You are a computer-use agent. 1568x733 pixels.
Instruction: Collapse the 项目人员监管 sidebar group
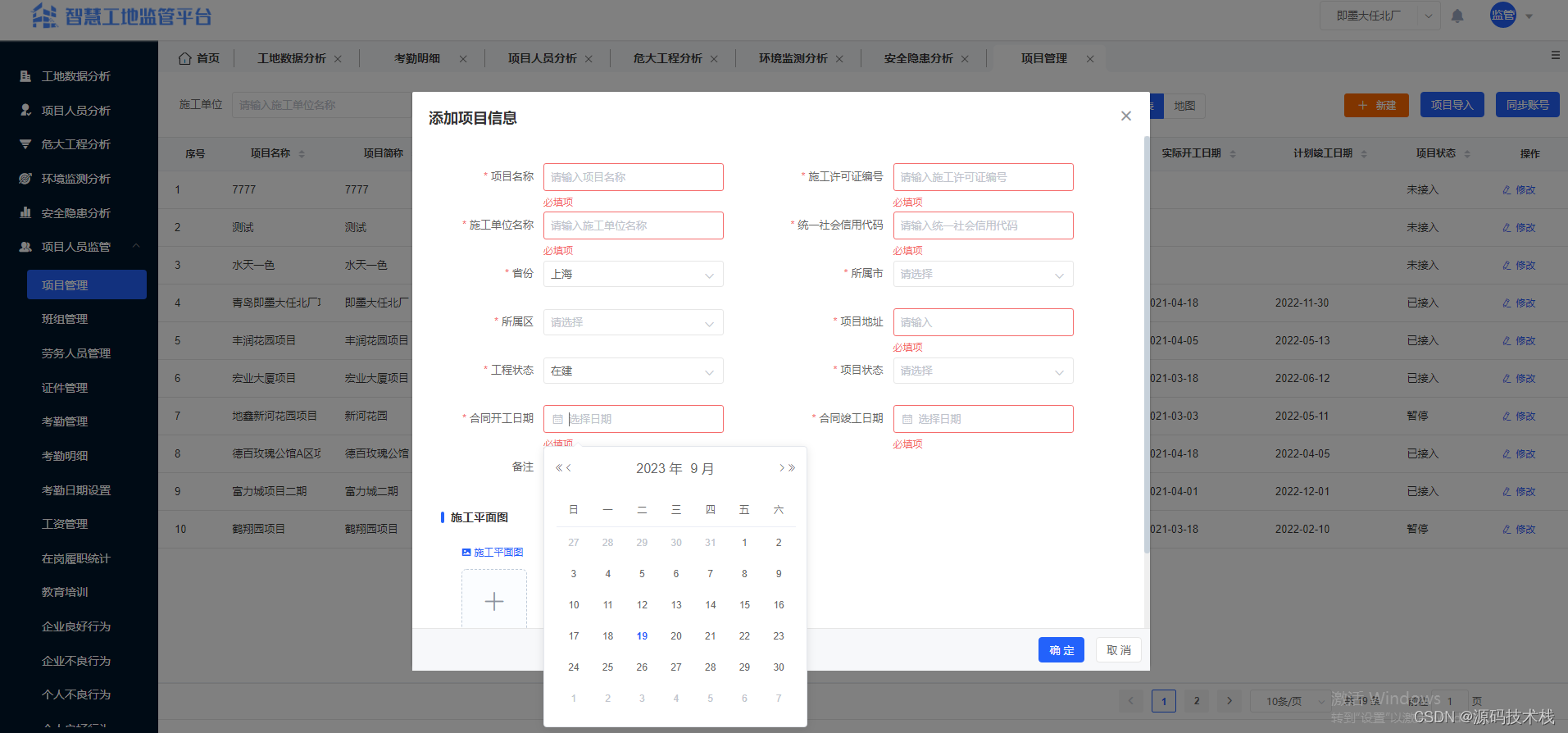(136, 246)
